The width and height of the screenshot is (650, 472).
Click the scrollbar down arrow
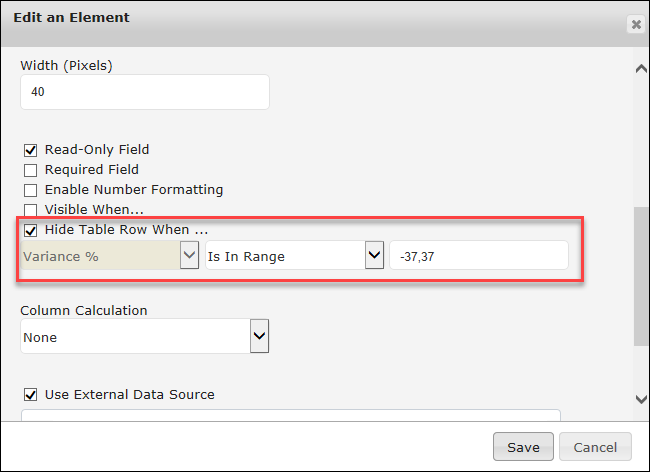pyautogui.click(x=641, y=400)
